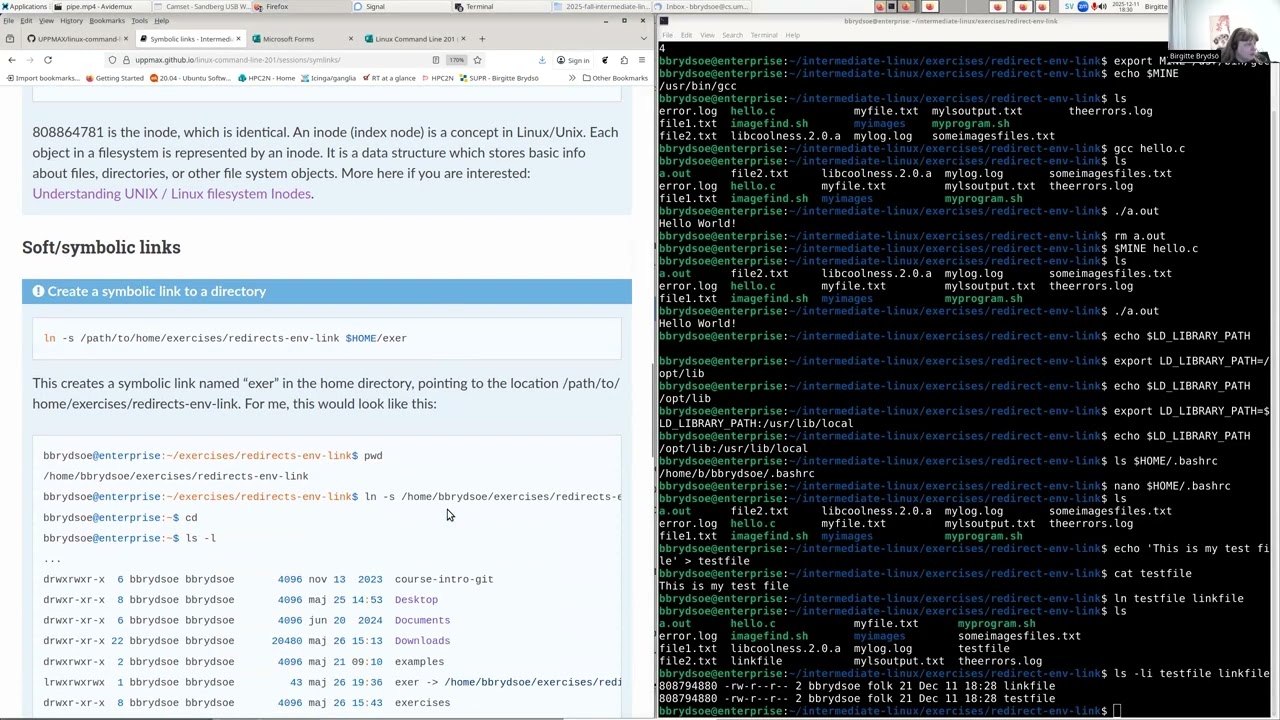
Task: Click the Soft/symbolic links heading
Action: click(x=101, y=247)
